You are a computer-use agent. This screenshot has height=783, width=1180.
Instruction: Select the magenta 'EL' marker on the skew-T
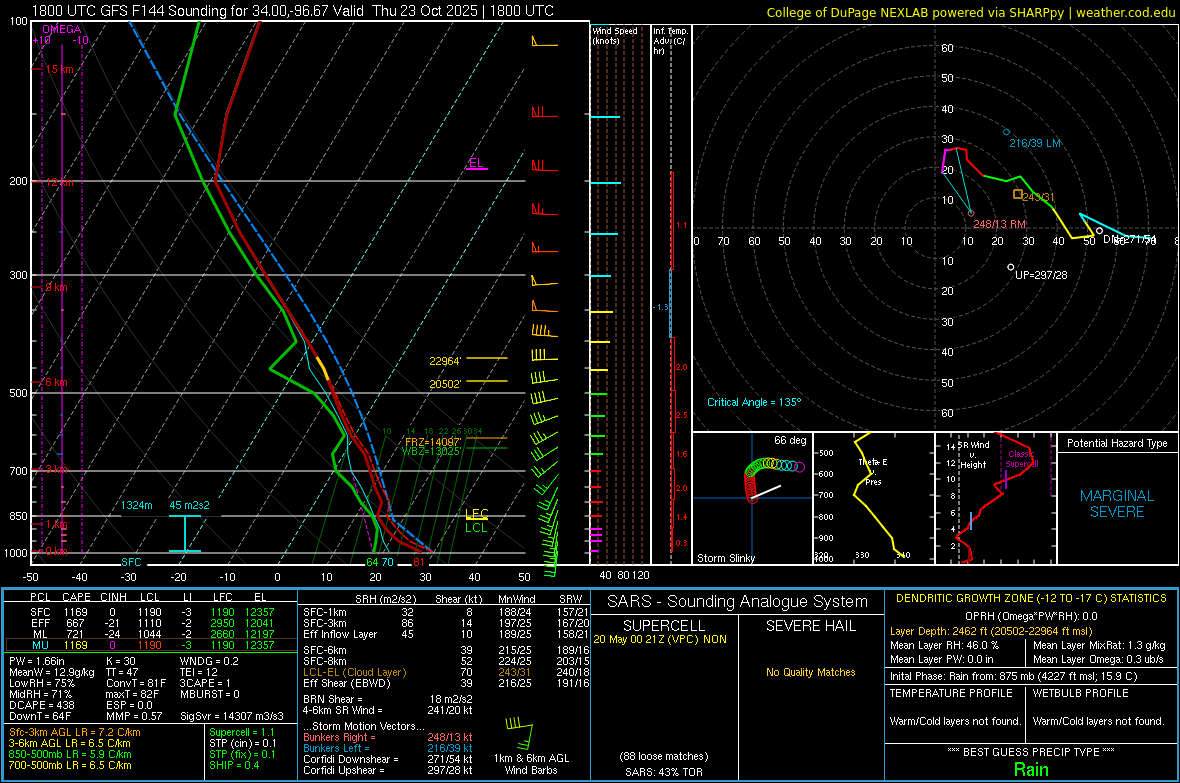pos(476,163)
